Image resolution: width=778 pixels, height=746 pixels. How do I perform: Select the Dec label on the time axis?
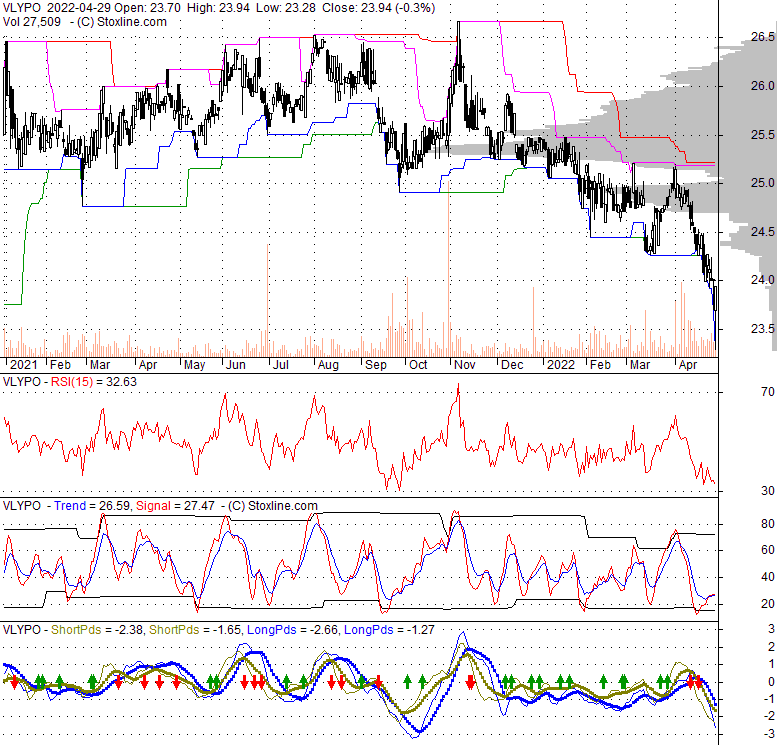(x=512, y=365)
